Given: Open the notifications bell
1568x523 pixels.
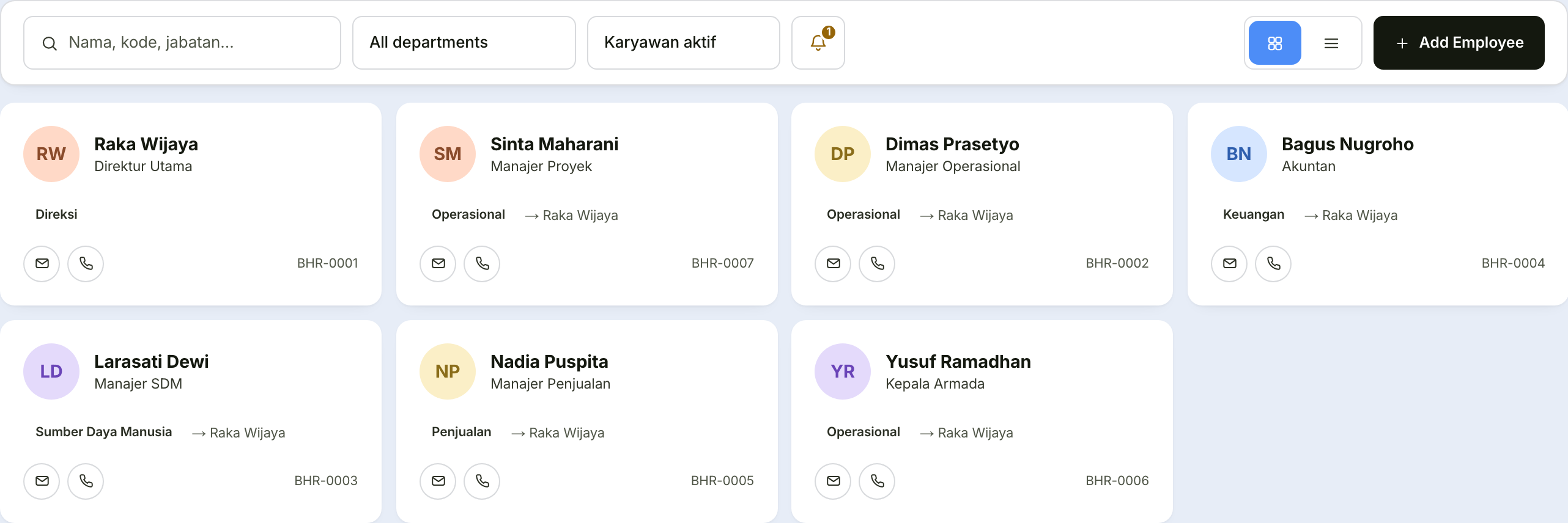Looking at the screenshot, I should point(818,43).
